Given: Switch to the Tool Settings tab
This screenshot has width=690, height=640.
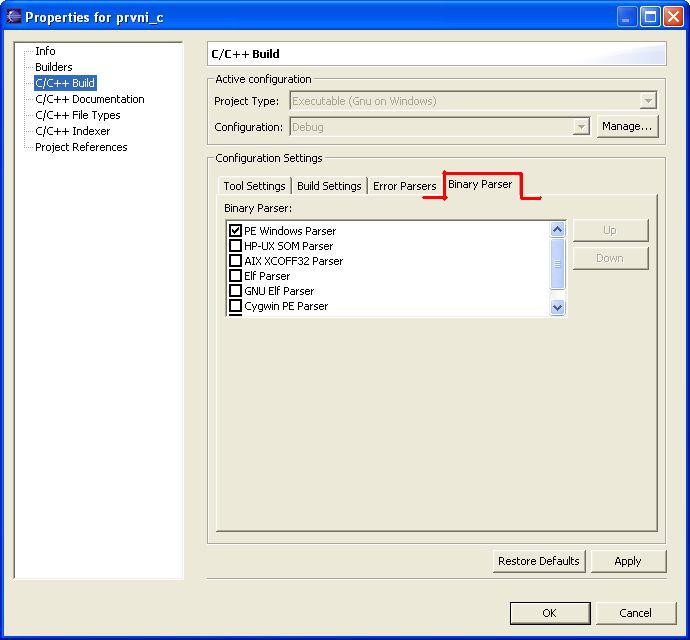Looking at the screenshot, I should [254, 186].
